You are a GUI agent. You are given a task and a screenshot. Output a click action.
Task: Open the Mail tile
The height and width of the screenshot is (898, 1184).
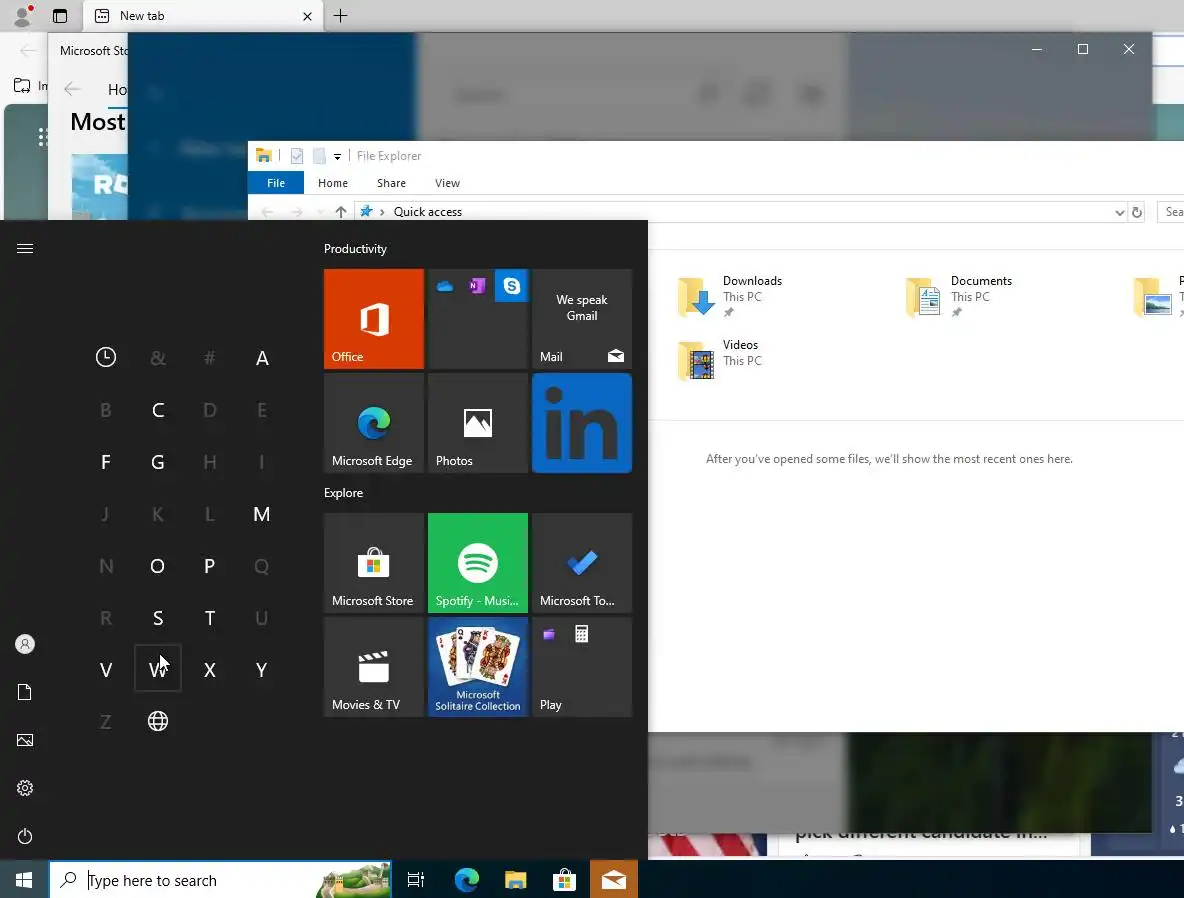(581, 319)
